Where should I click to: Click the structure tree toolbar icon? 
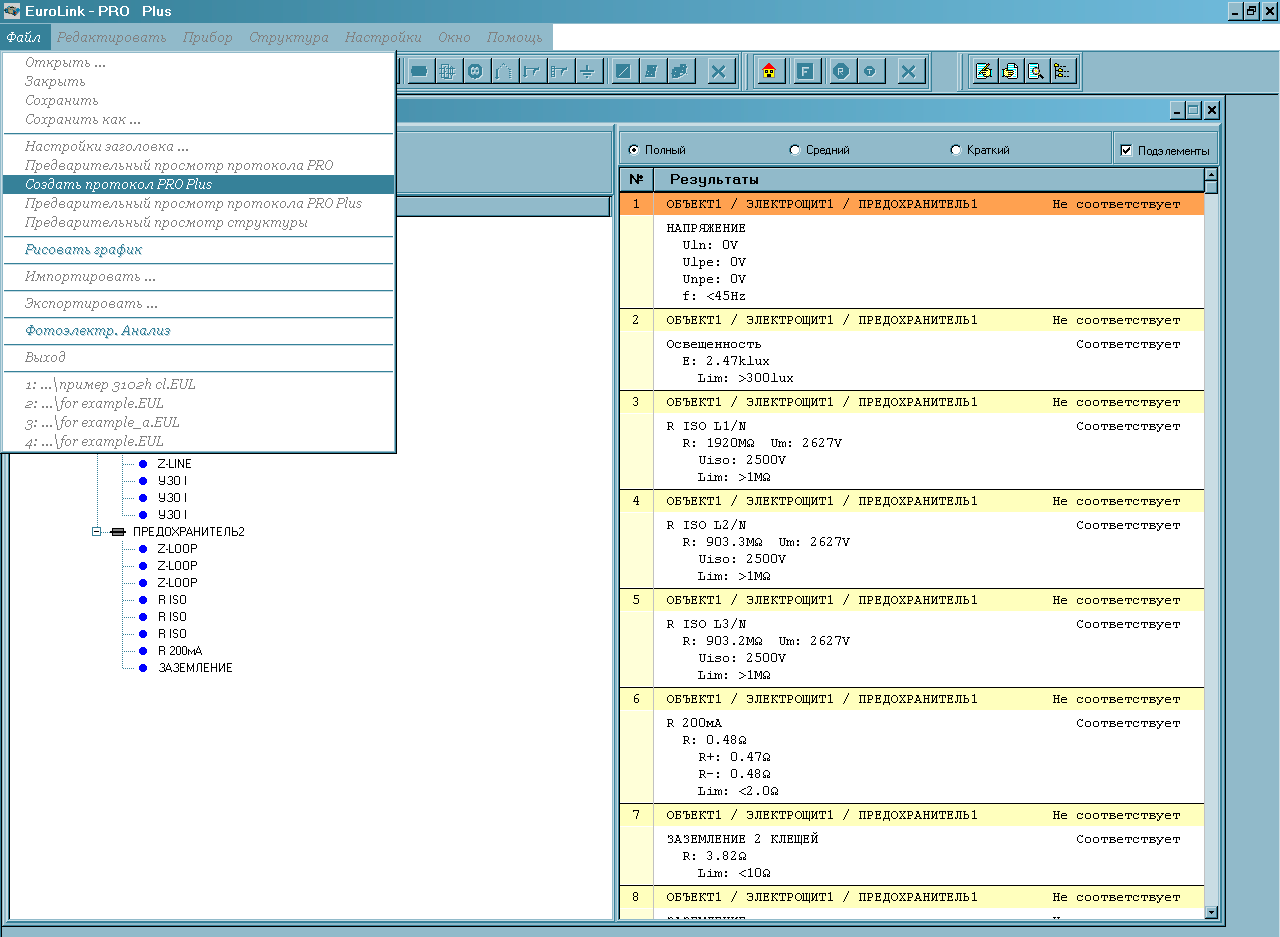[x=1061, y=72]
